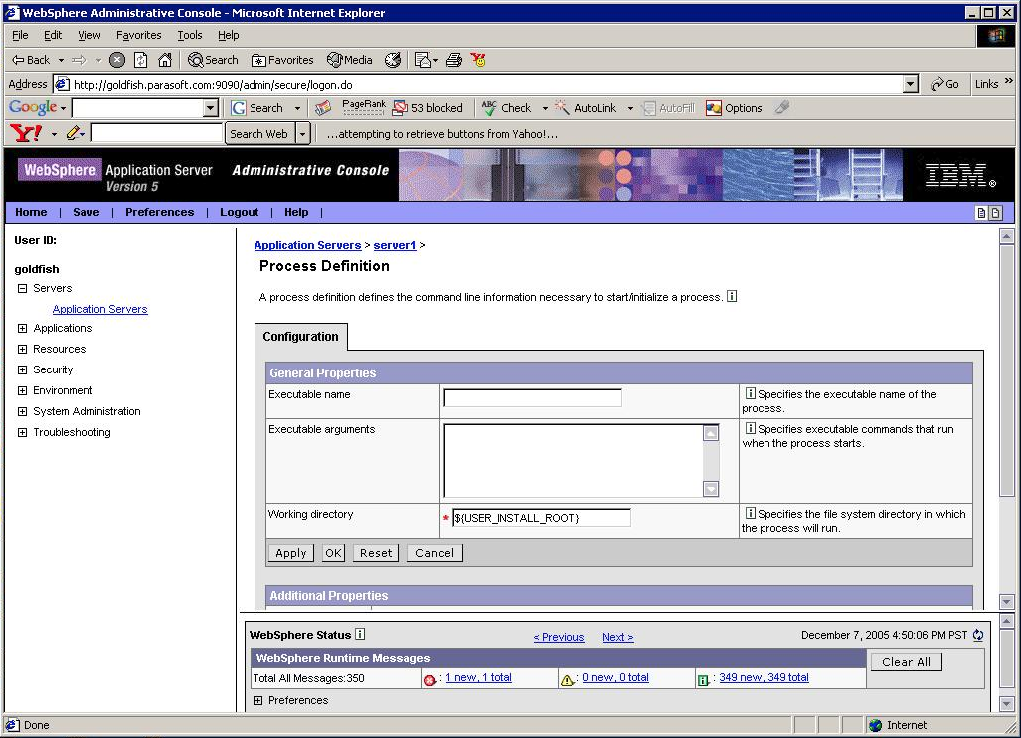Image resolution: width=1021 pixels, height=738 pixels.
Task: Click the WebSphere Status info icon
Action: pos(360,634)
